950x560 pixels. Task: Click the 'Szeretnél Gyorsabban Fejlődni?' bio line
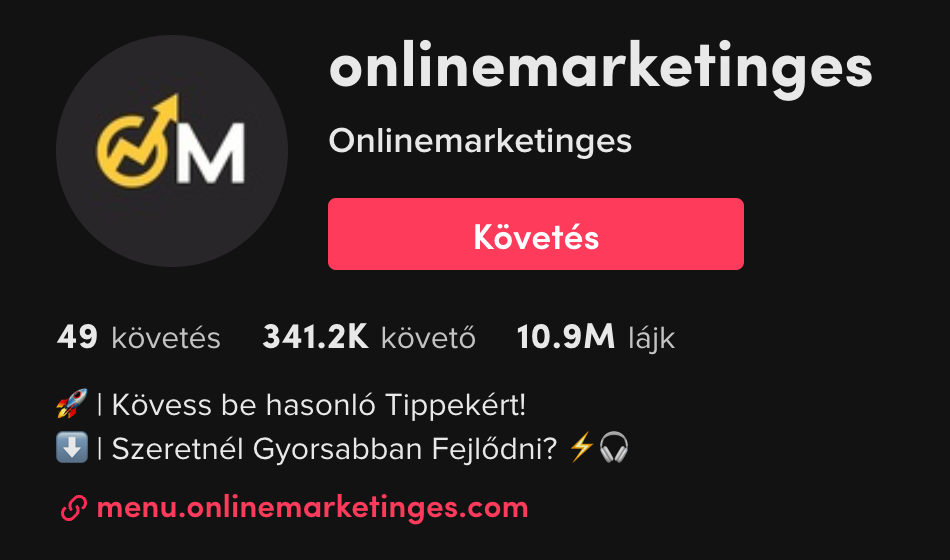point(334,448)
